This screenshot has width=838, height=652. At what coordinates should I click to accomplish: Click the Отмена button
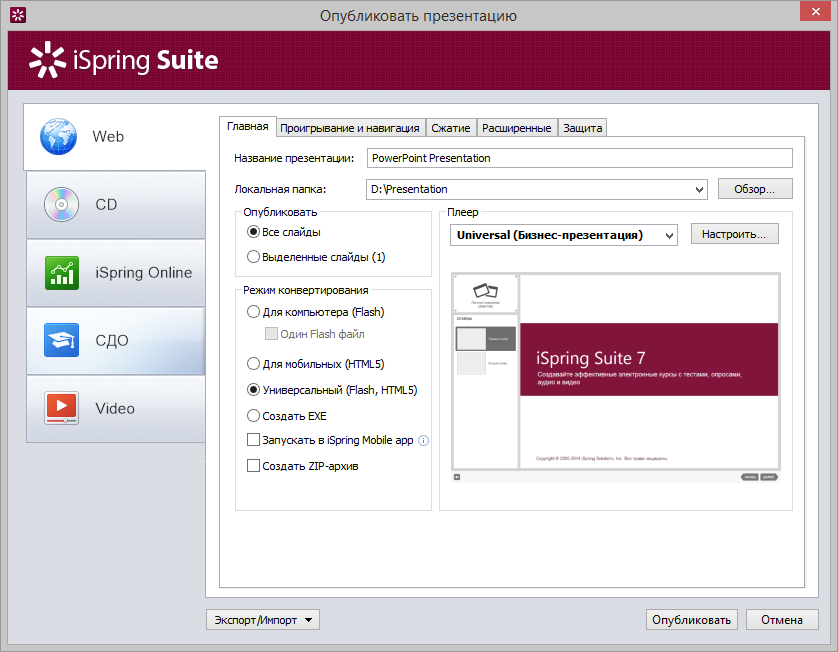pyautogui.click(x=782, y=620)
